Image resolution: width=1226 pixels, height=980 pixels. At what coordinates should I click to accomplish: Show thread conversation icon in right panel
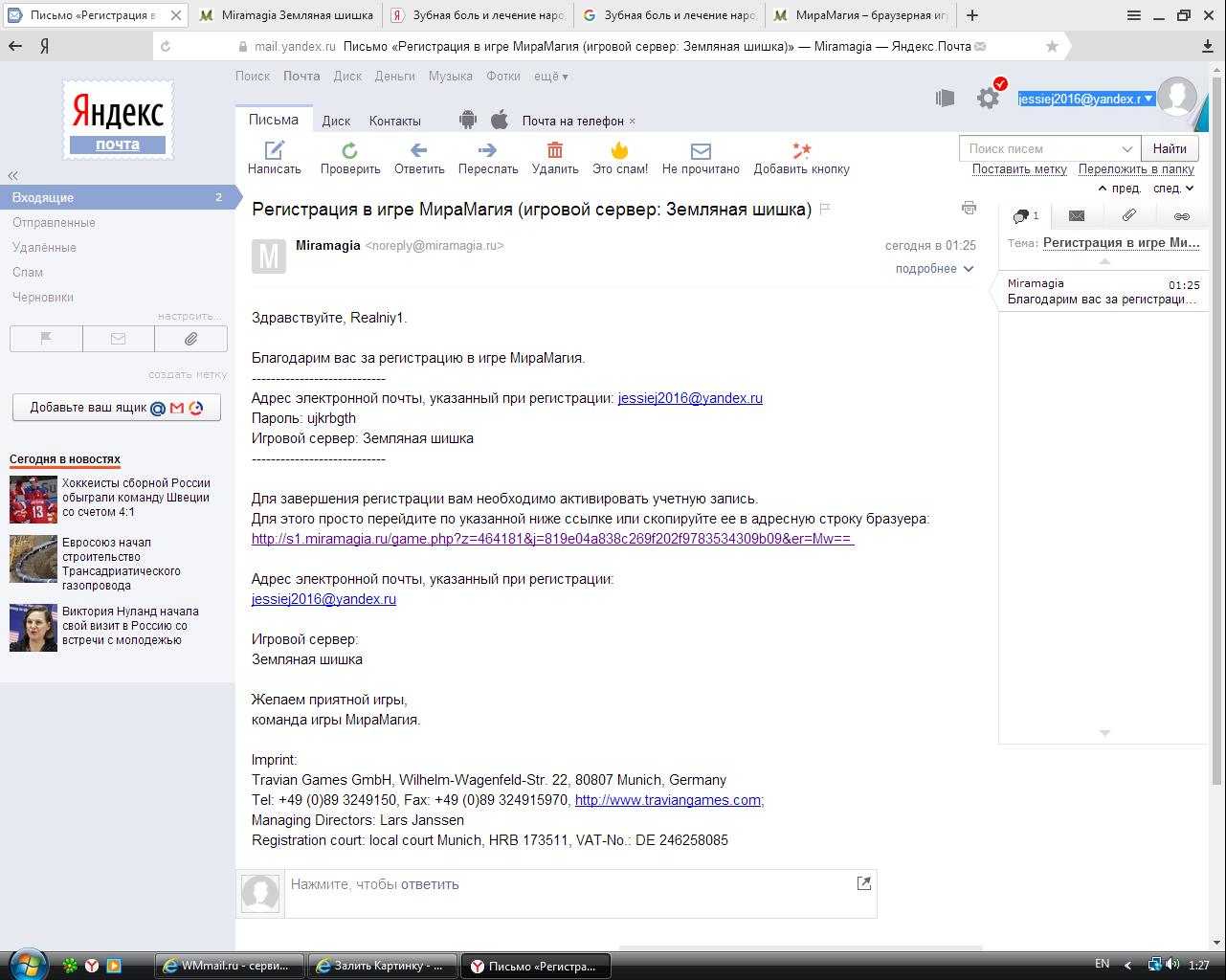[x=1025, y=216]
